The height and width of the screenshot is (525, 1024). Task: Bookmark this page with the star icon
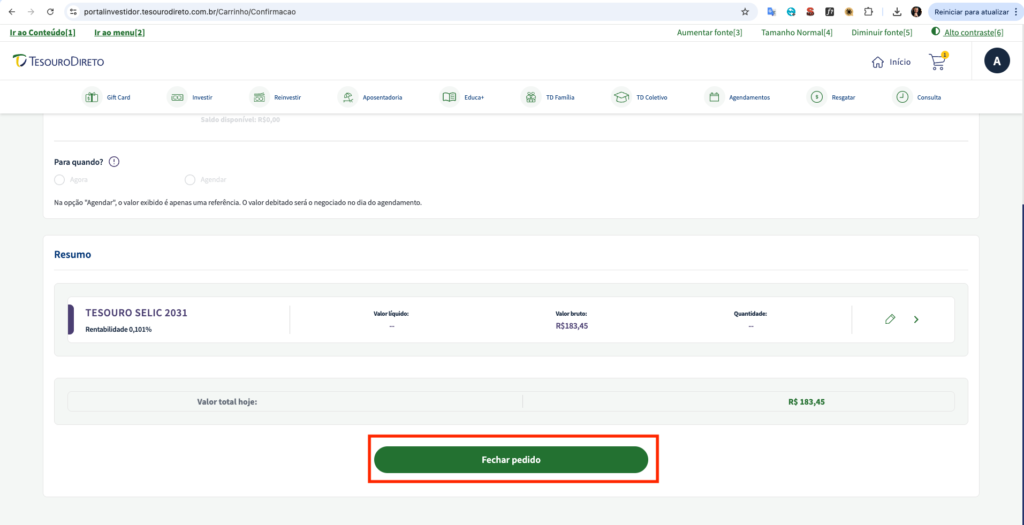click(x=744, y=12)
